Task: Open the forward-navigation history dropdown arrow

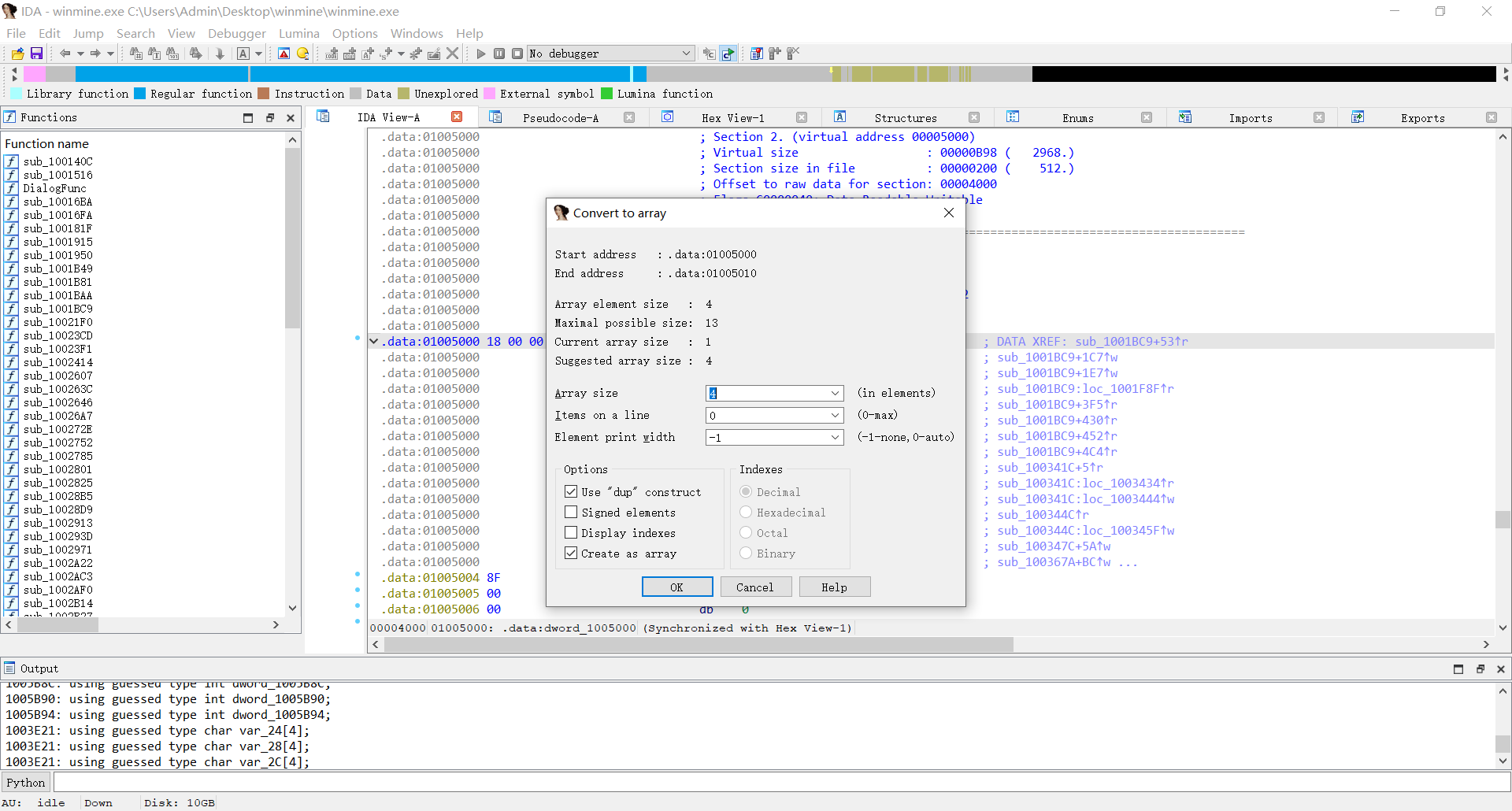Action: [110, 54]
